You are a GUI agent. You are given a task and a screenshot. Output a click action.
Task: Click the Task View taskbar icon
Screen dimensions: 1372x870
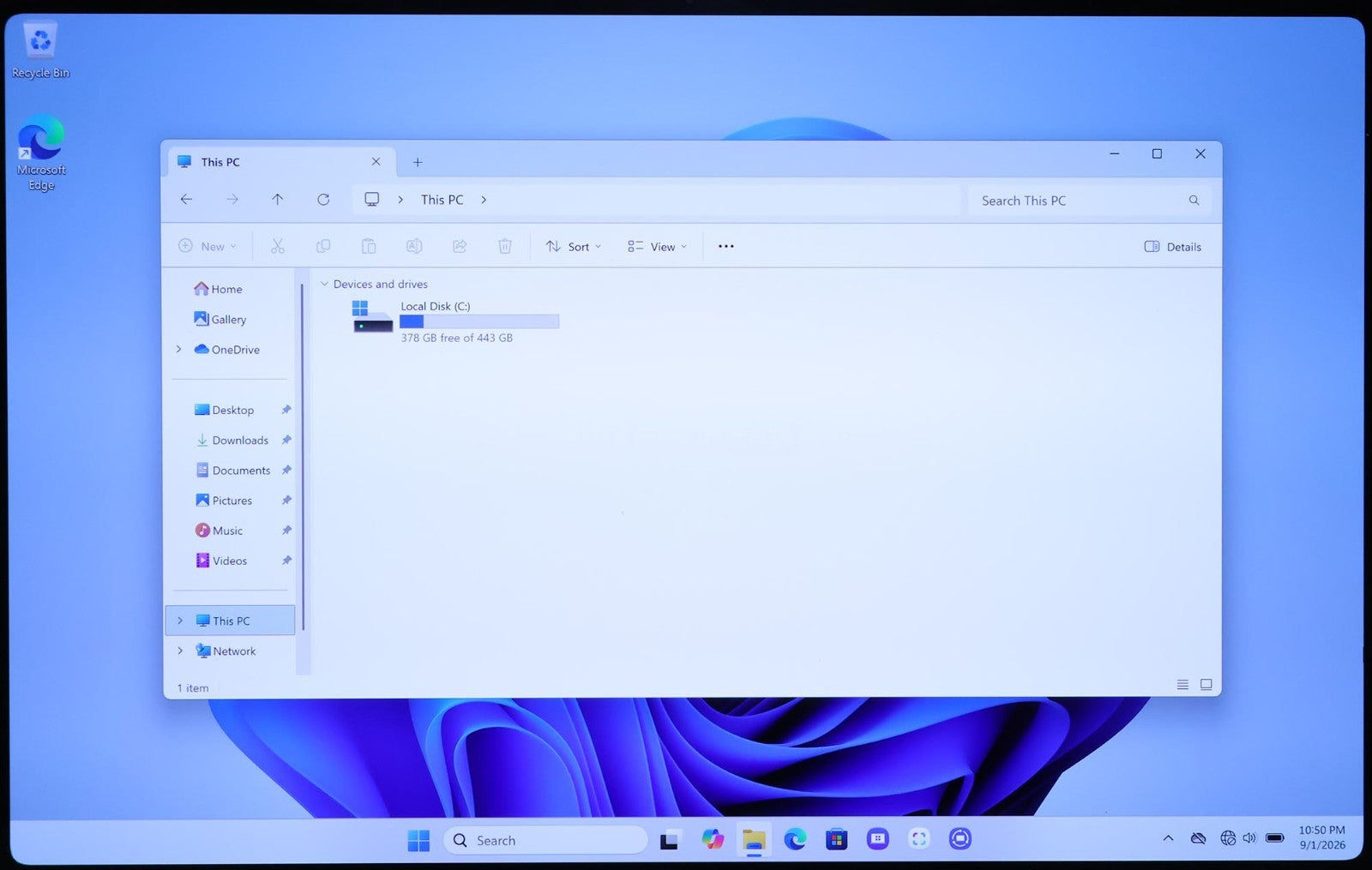click(670, 840)
